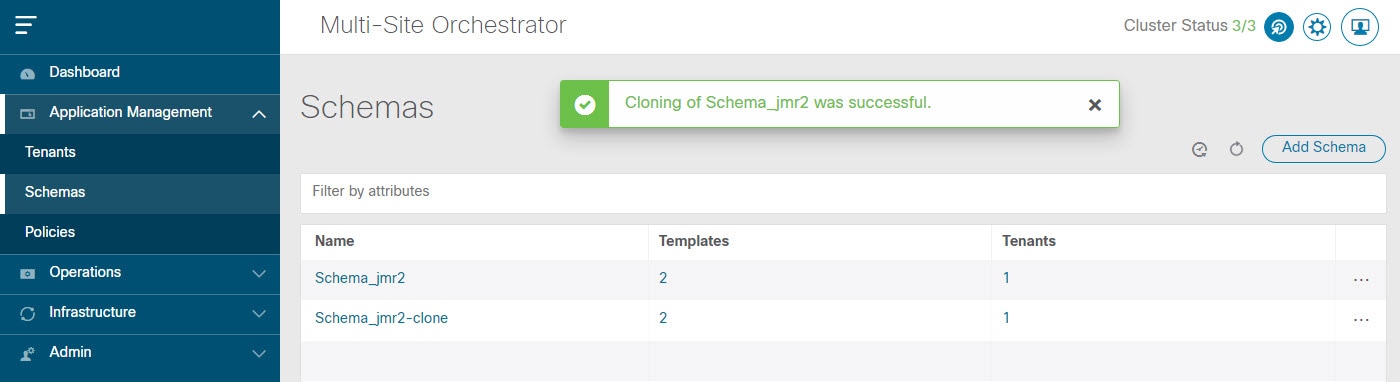Expand the Infrastructure menu
The image size is (1400, 382).
click(x=140, y=313)
